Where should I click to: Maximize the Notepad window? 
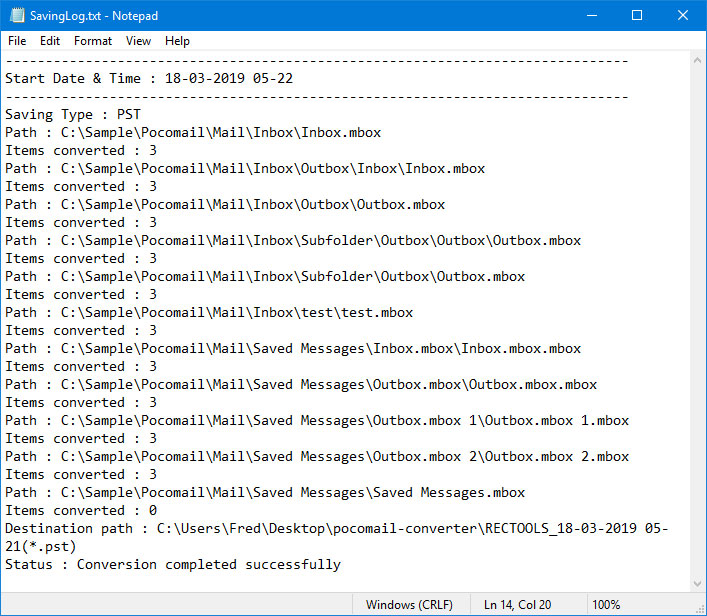637,15
